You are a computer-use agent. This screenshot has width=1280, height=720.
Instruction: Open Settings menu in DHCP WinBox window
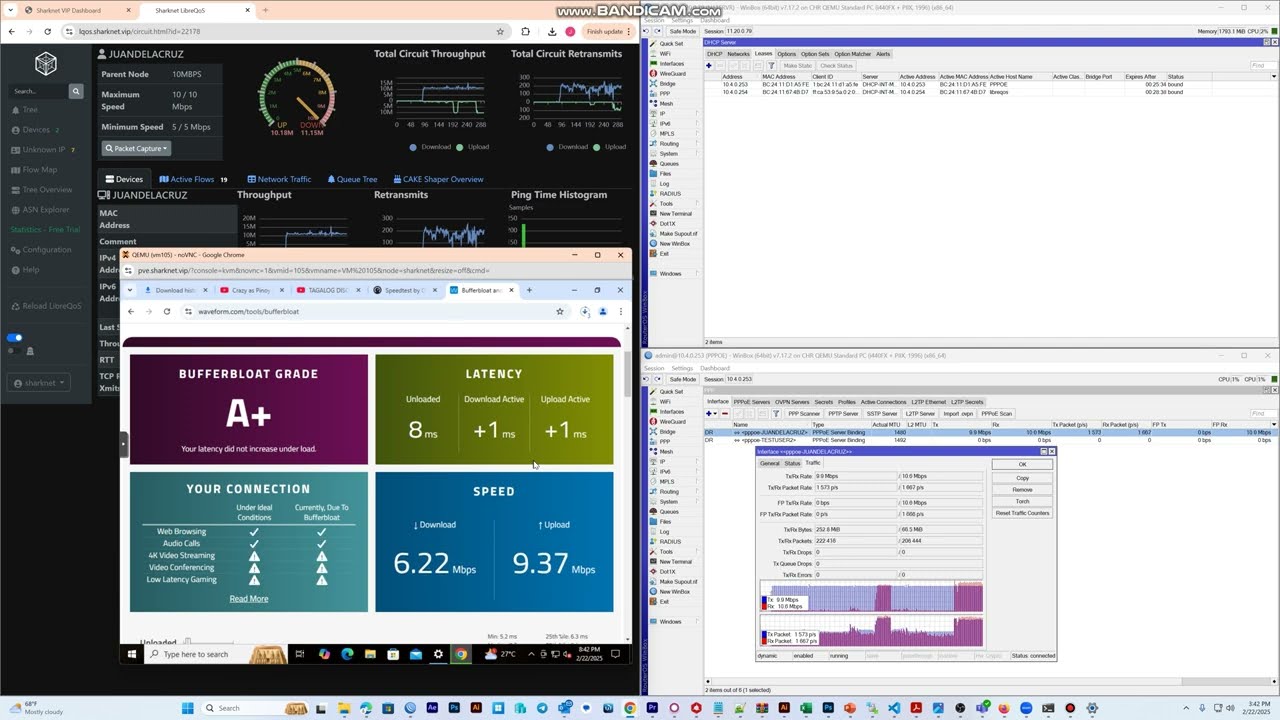coord(682,20)
